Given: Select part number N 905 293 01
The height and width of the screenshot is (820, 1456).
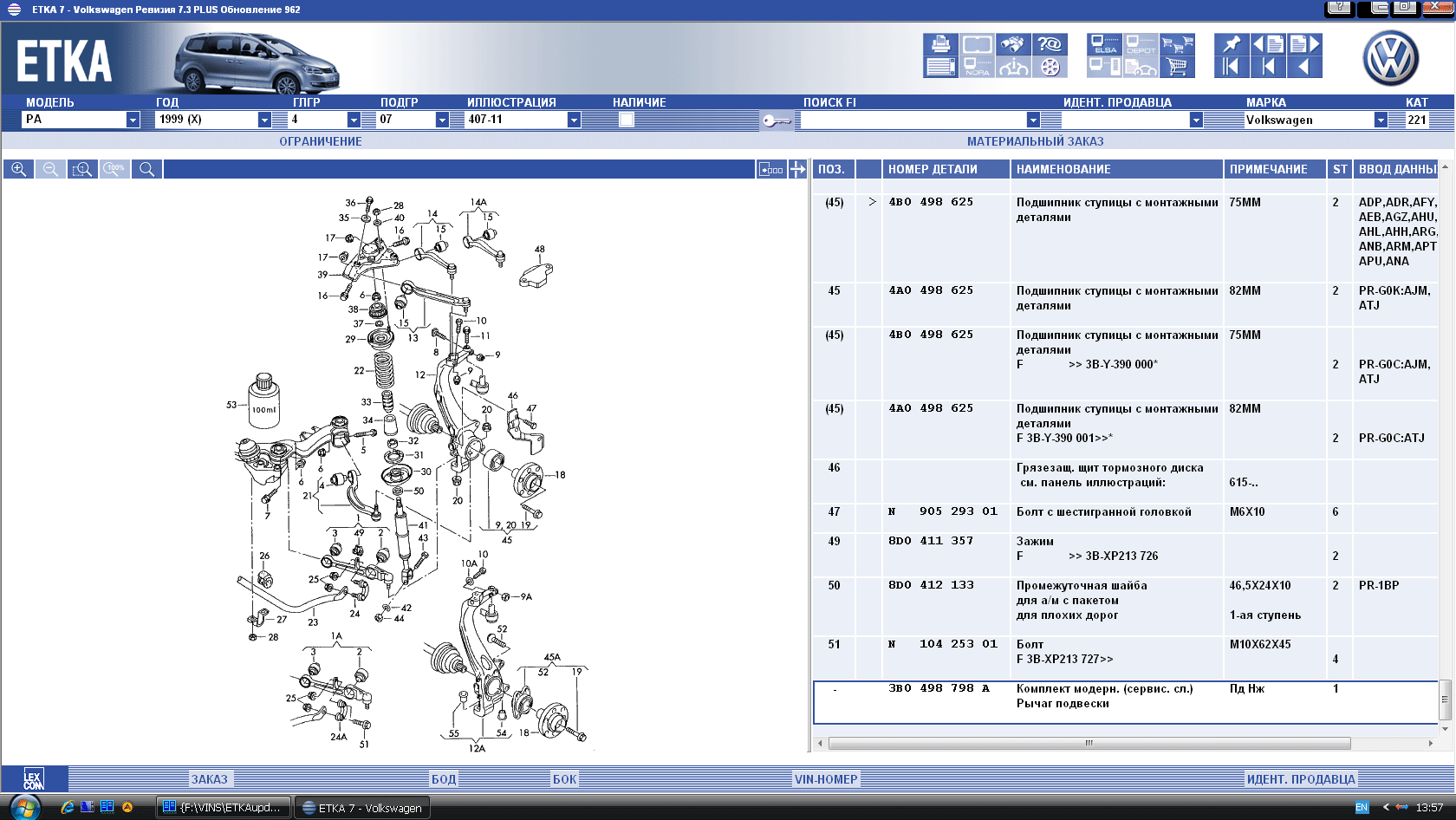Looking at the screenshot, I should 943,511.
